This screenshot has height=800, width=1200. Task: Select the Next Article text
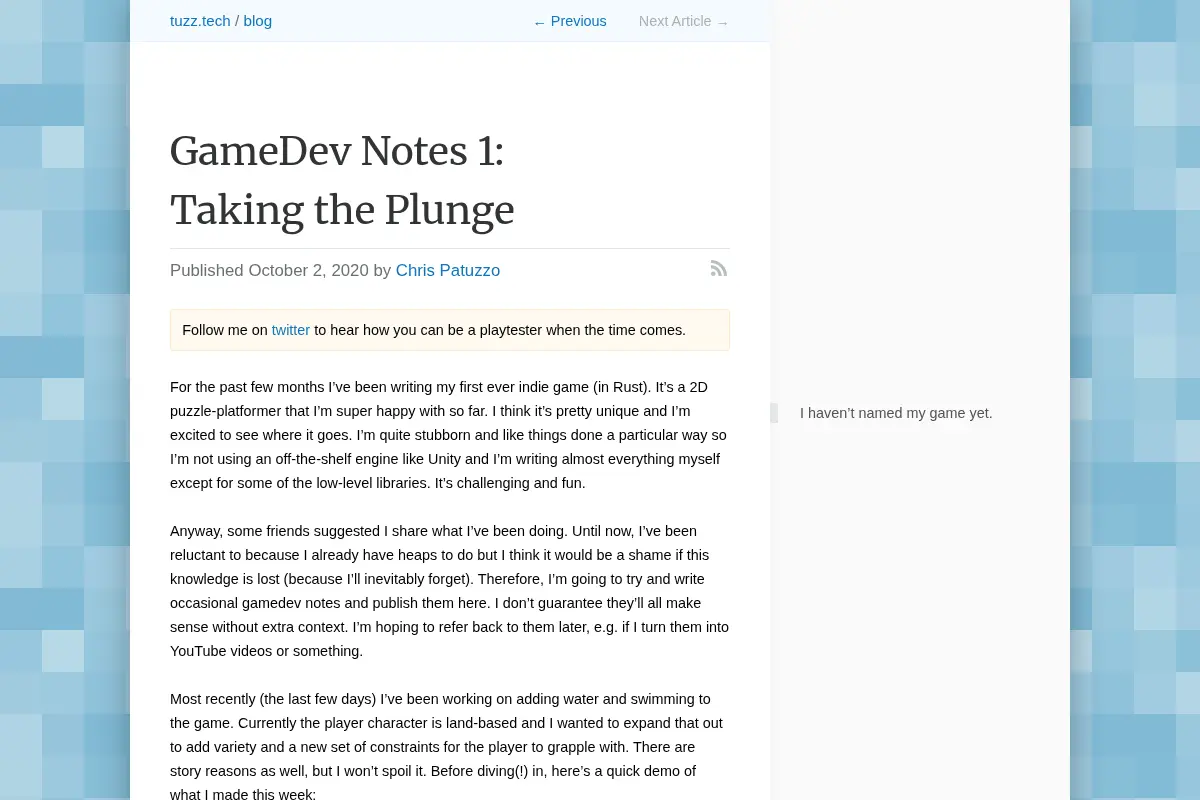click(x=675, y=21)
